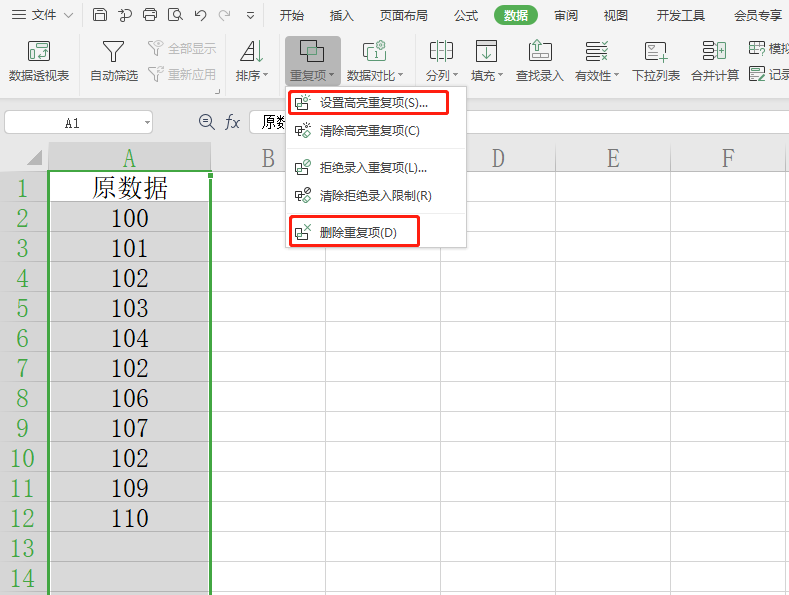Image resolution: width=789 pixels, height=595 pixels.
Task: Click the save icon in quick toolbar
Action: [x=100, y=15]
